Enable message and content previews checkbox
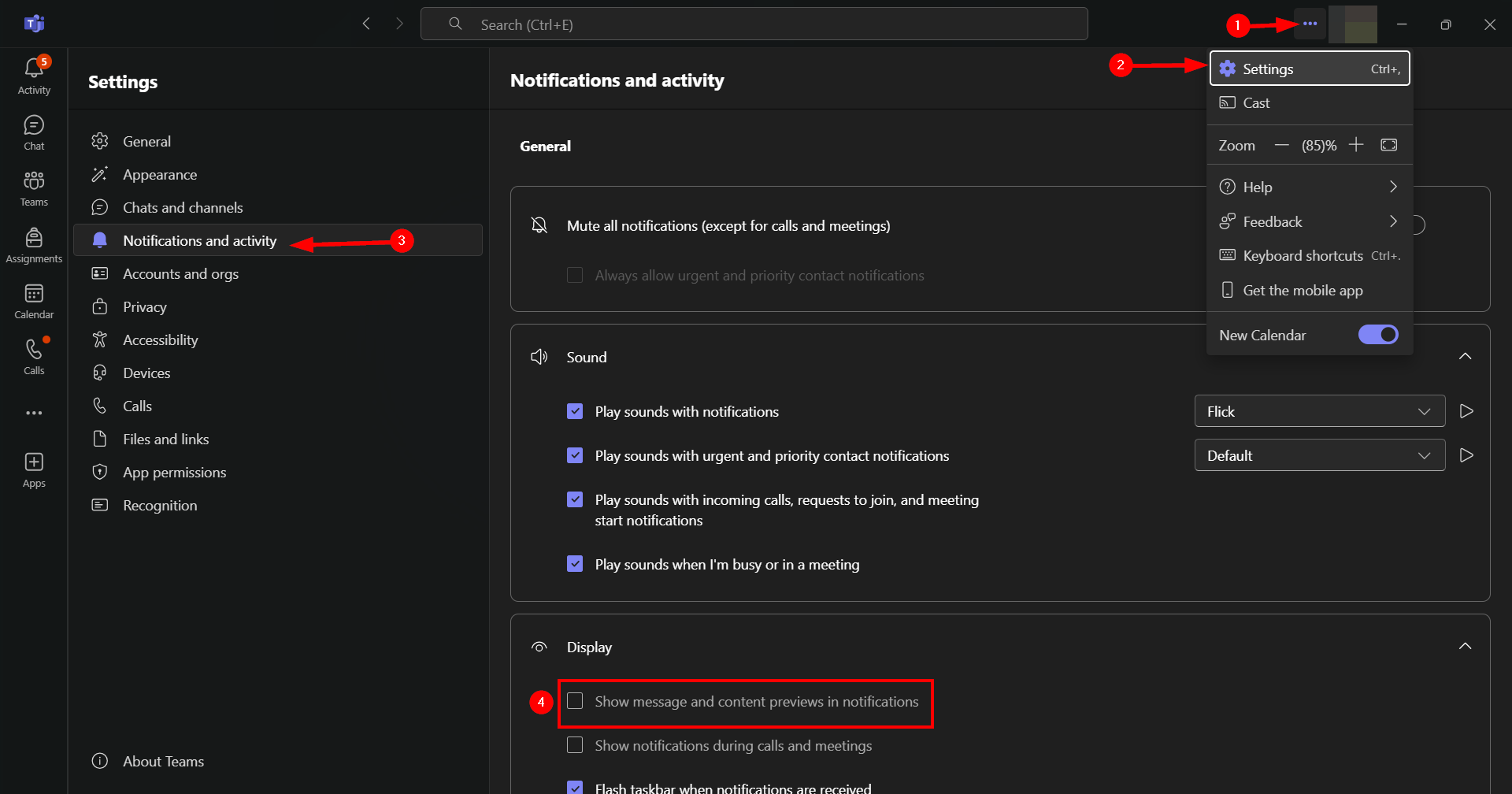Image resolution: width=1512 pixels, height=794 pixels. pyautogui.click(x=576, y=701)
